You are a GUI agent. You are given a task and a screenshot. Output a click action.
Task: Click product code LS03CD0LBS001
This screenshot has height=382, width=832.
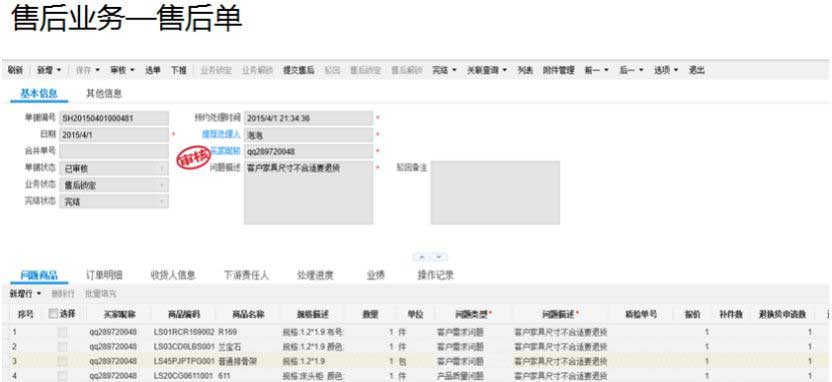click(x=184, y=347)
